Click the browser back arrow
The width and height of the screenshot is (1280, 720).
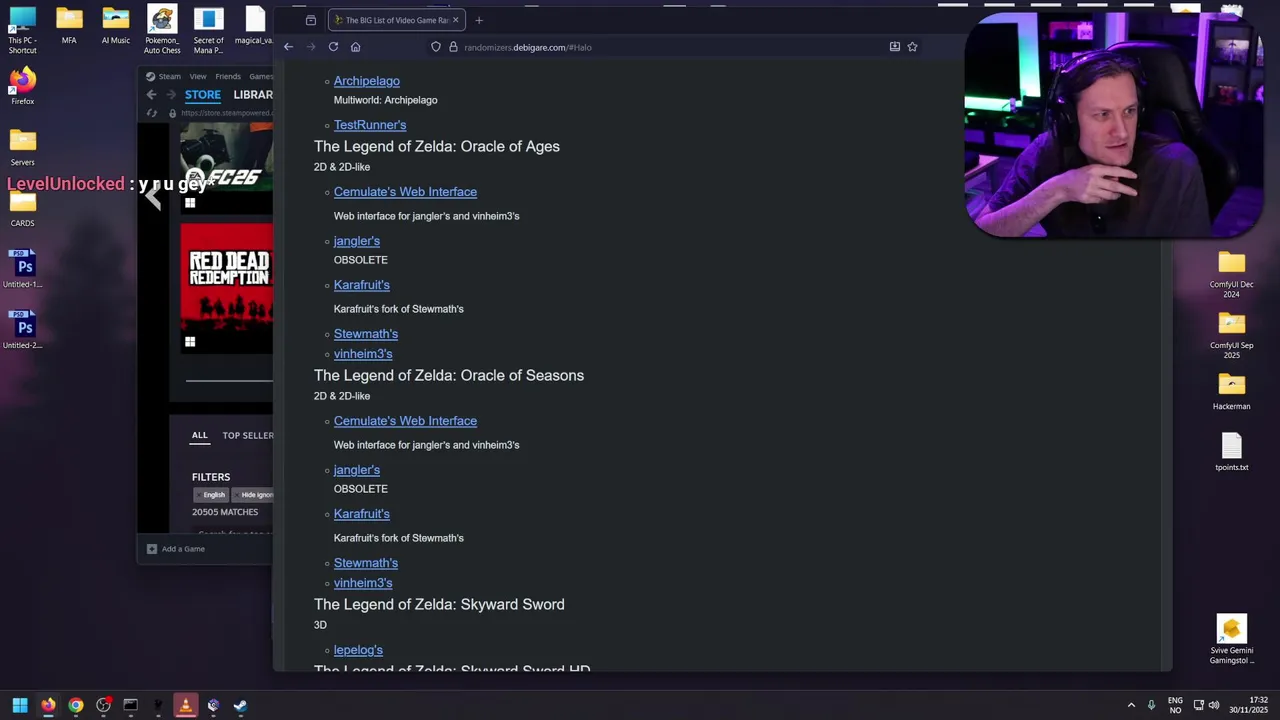[x=288, y=47]
